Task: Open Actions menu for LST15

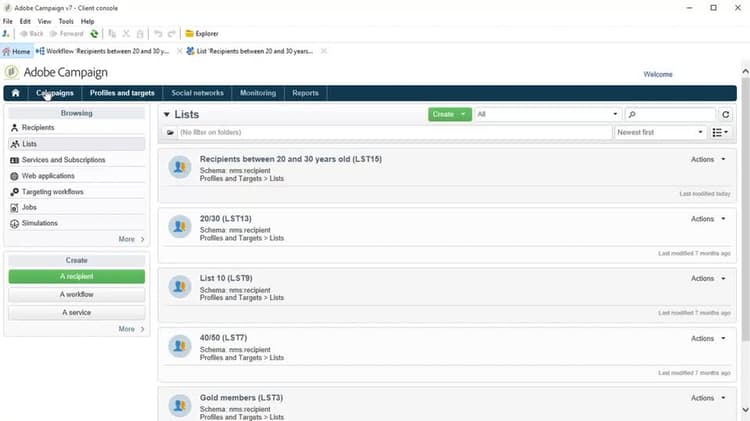Action: (708, 159)
